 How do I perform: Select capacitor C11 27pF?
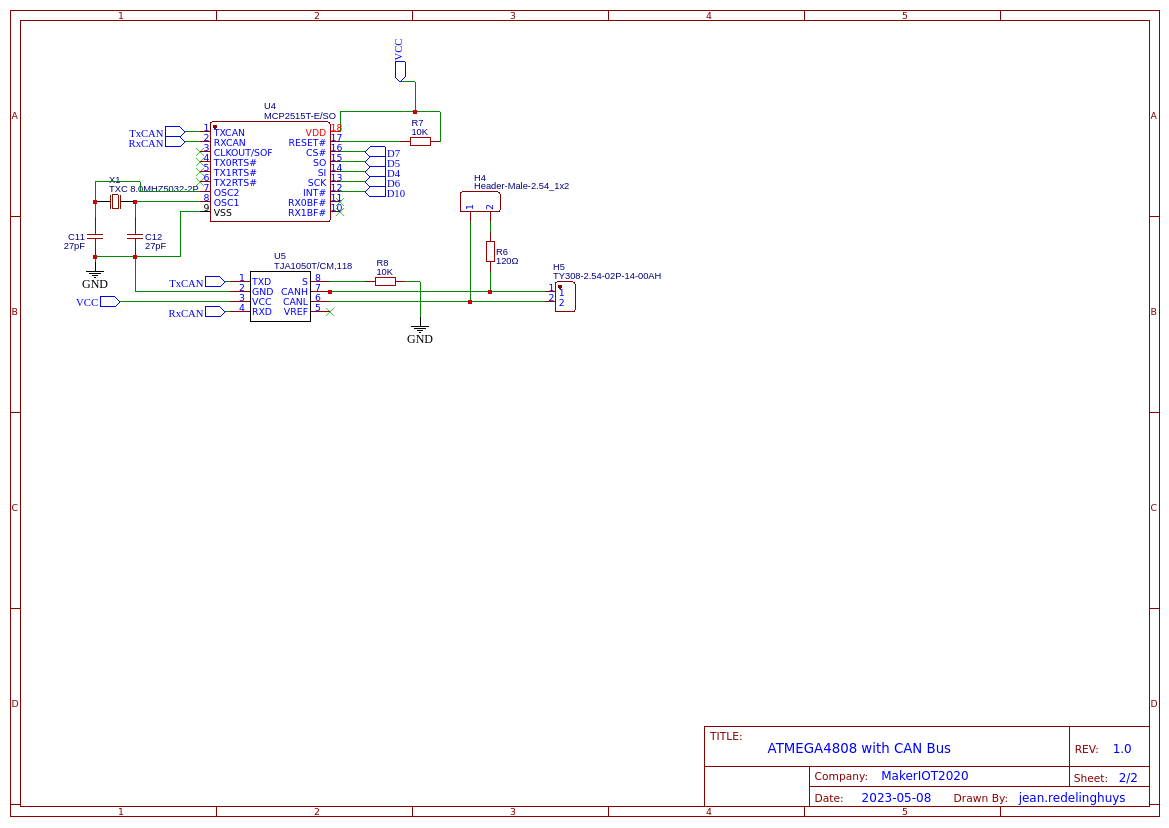pyautogui.click(x=95, y=236)
